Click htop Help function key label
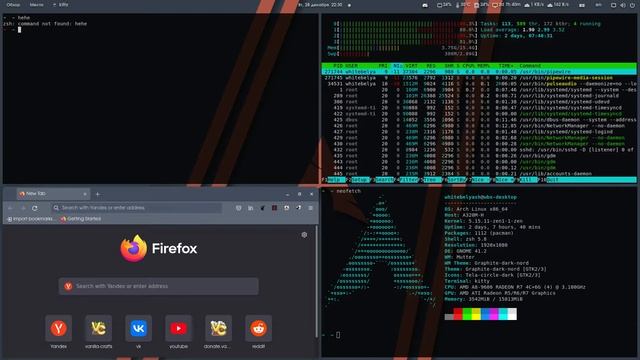Screen dimensions: 640x360 click(337, 180)
